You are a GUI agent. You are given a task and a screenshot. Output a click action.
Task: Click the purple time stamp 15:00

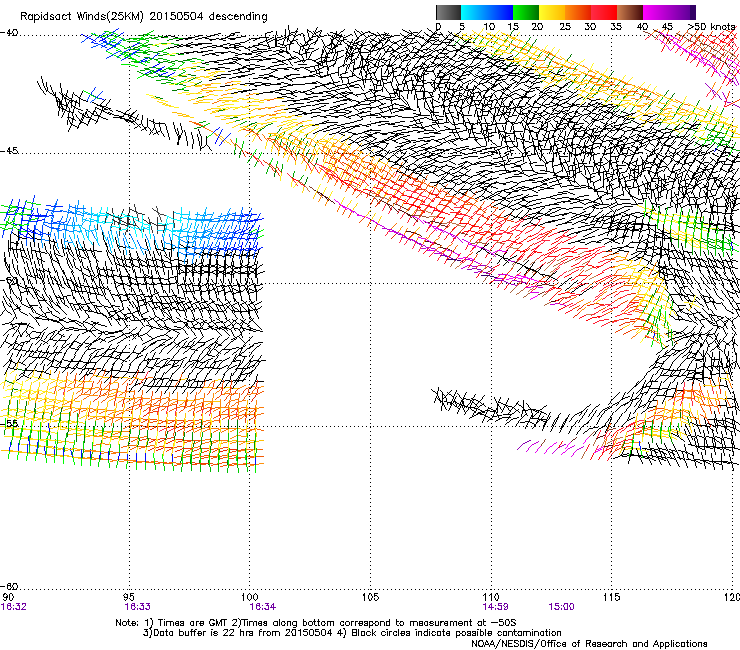[562, 607]
